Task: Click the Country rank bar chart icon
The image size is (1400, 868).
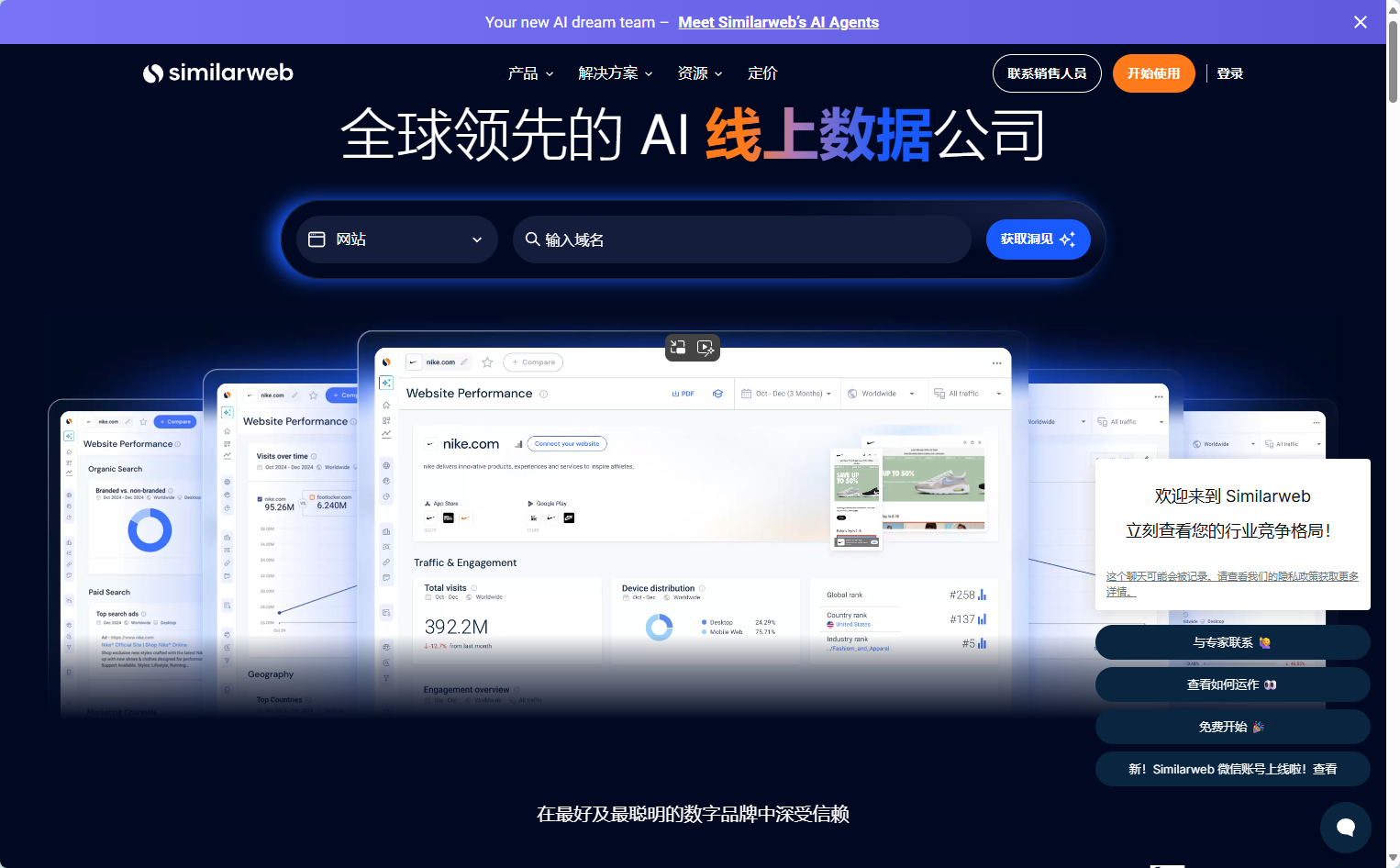Action: click(x=982, y=619)
